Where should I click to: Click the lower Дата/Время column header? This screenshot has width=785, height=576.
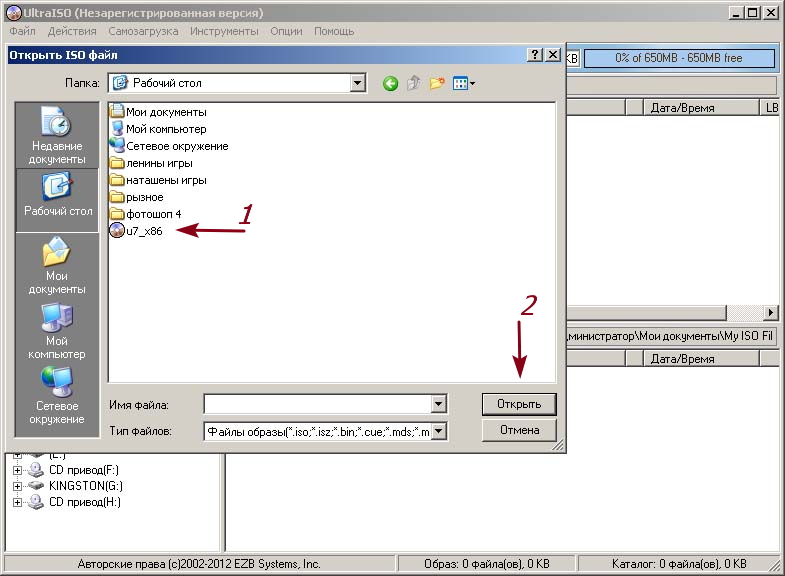(701, 358)
